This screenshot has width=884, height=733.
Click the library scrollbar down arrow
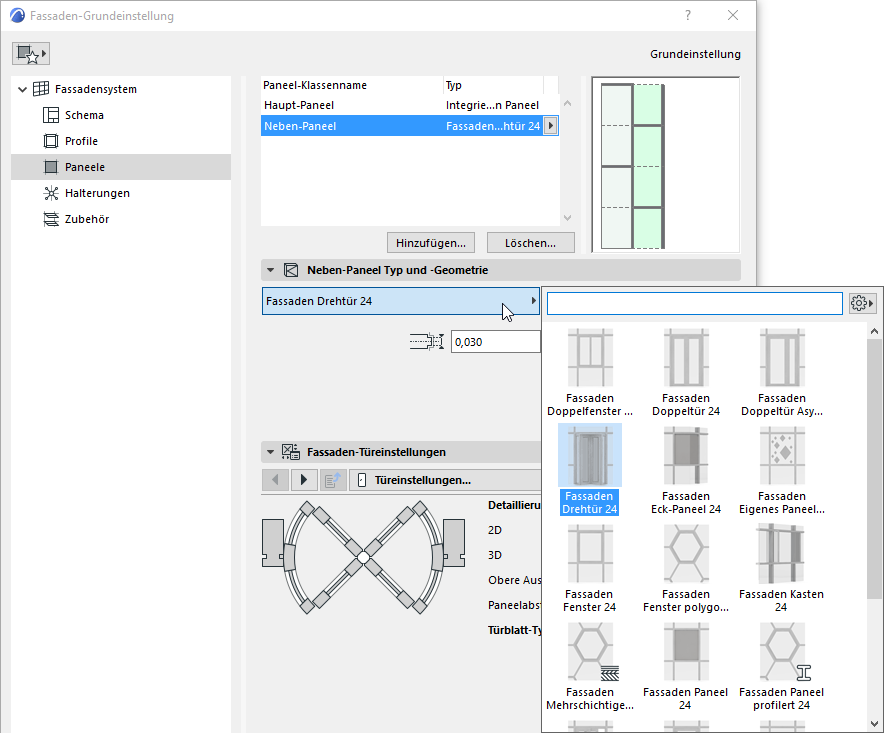coord(874,723)
